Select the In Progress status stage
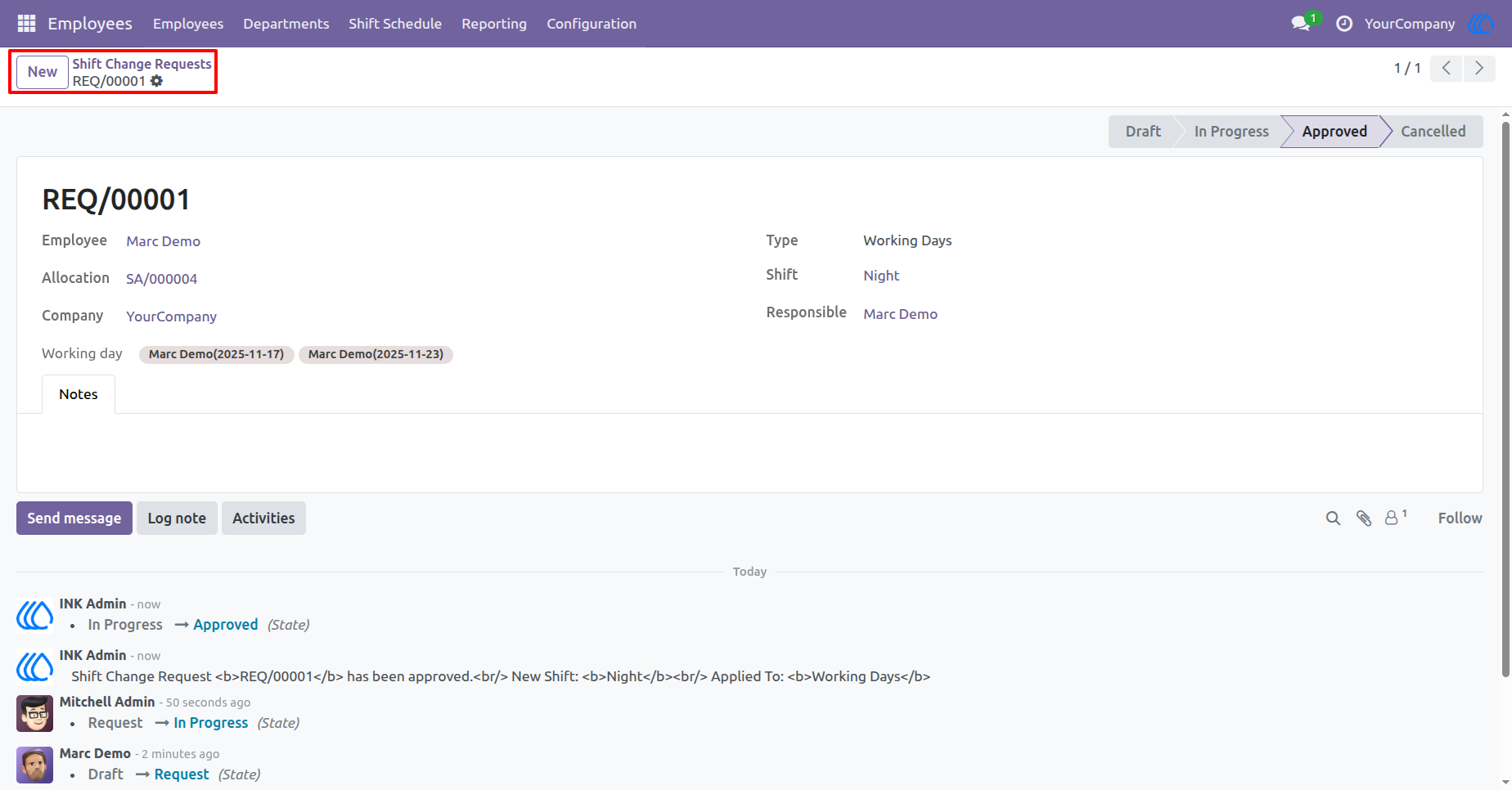Viewport: 1512px width, 790px height. tap(1231, 132)
